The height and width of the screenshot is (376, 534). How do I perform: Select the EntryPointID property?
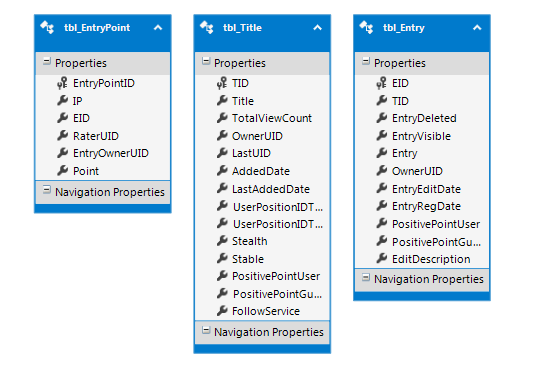(x=104, y=83)
